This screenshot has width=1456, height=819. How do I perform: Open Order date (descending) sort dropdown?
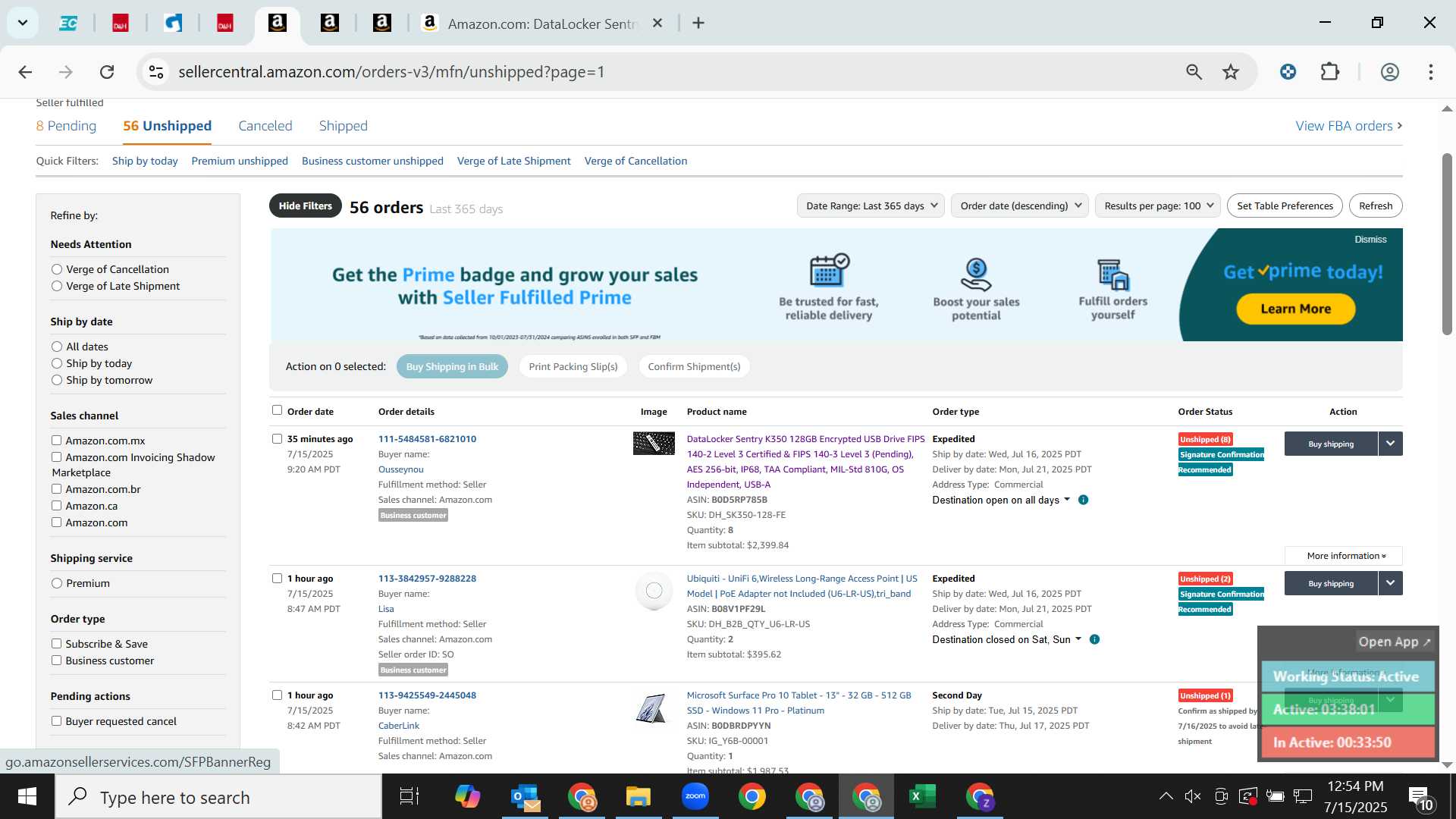tap(1020, 206)
